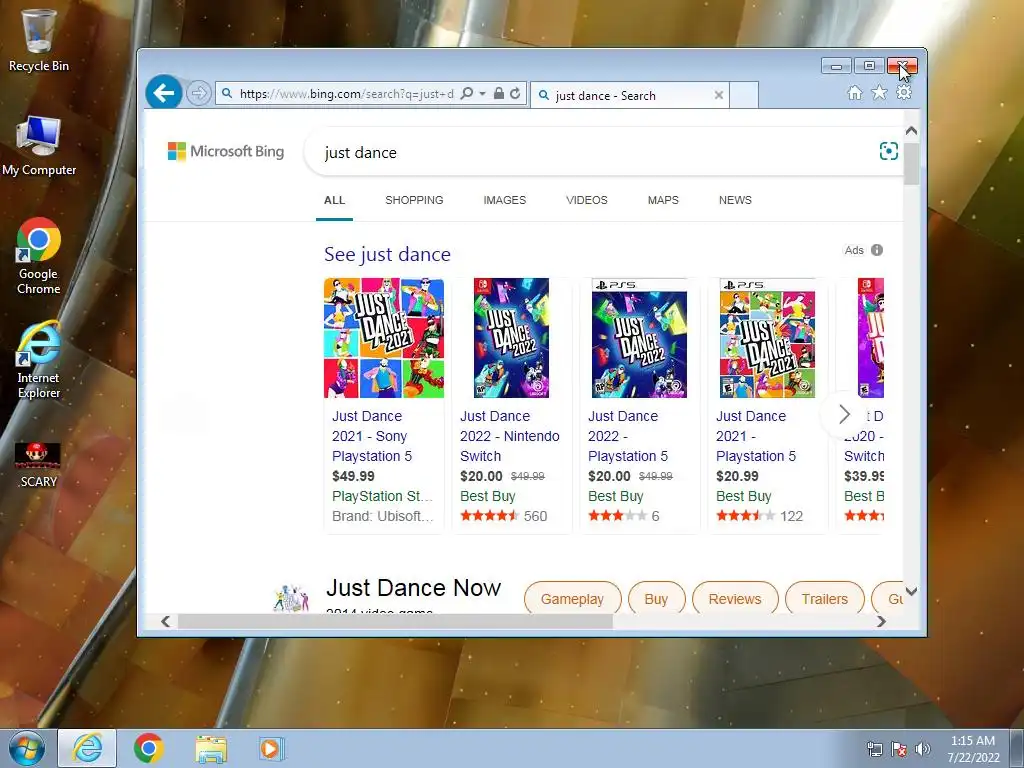Select the My Computer desktop icon
The width and height of the screenshot is (1024, 768).
pos(39,146)
